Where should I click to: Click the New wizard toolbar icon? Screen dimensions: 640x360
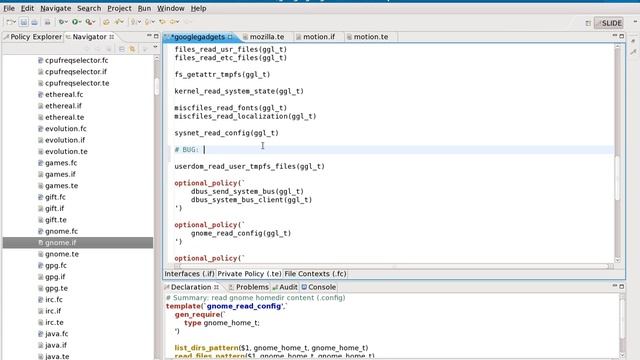click(9, 22)
